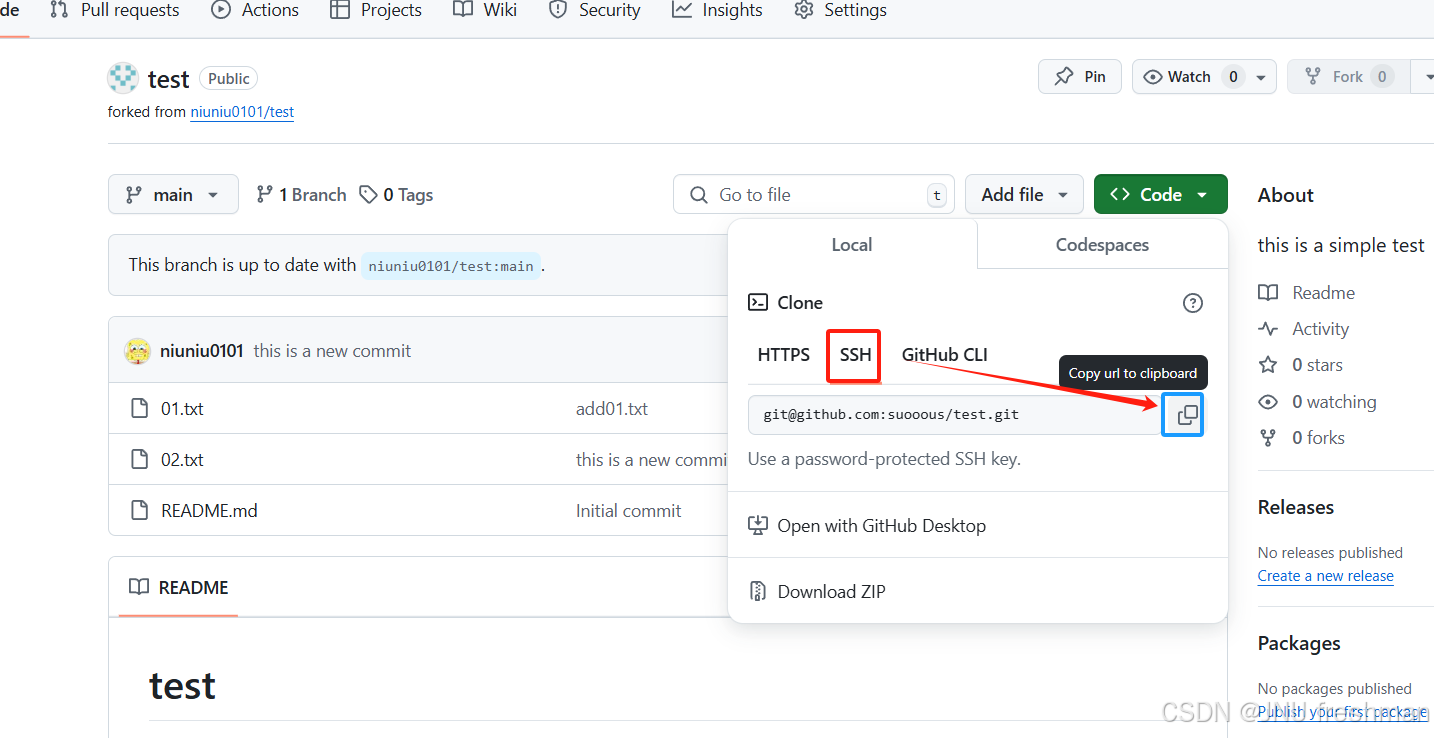Toggle the green Code dropdown button

(1161, 194)
